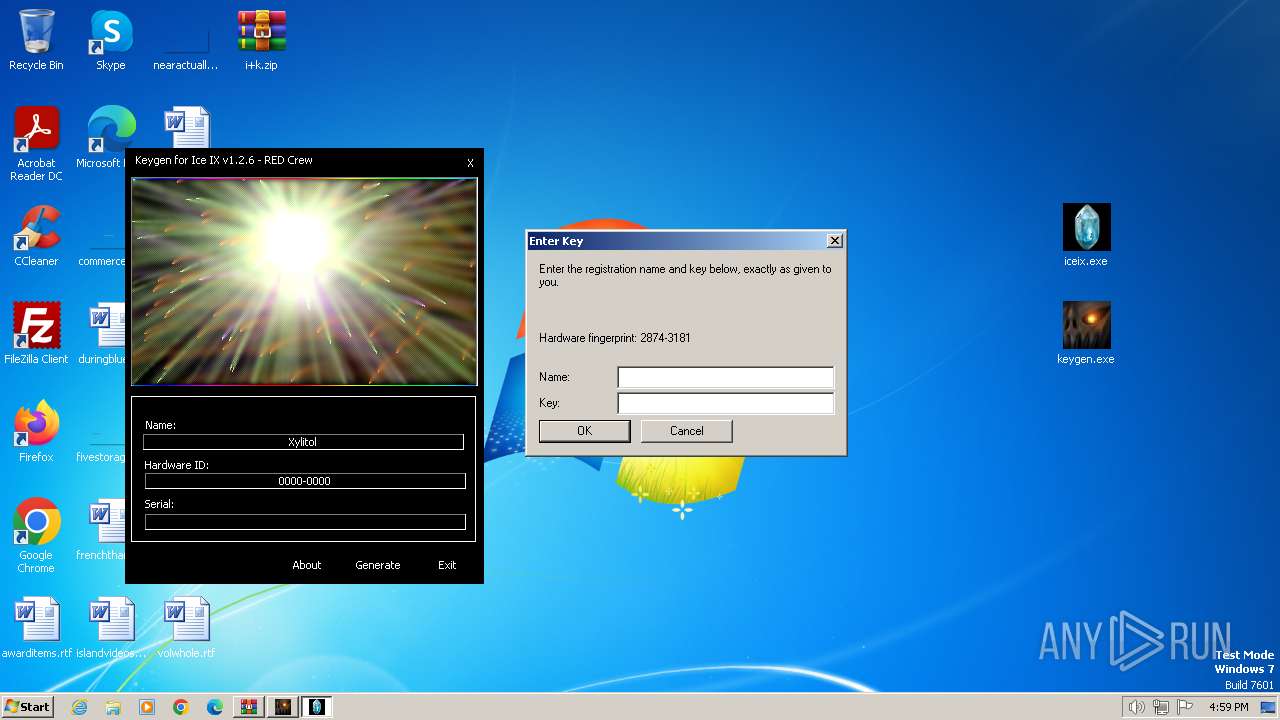Open the media player taskbar icon

pos(147,707)
